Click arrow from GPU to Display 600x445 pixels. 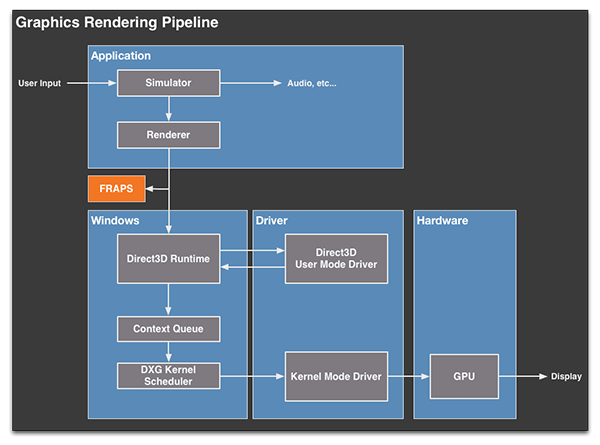click(523, 377)
